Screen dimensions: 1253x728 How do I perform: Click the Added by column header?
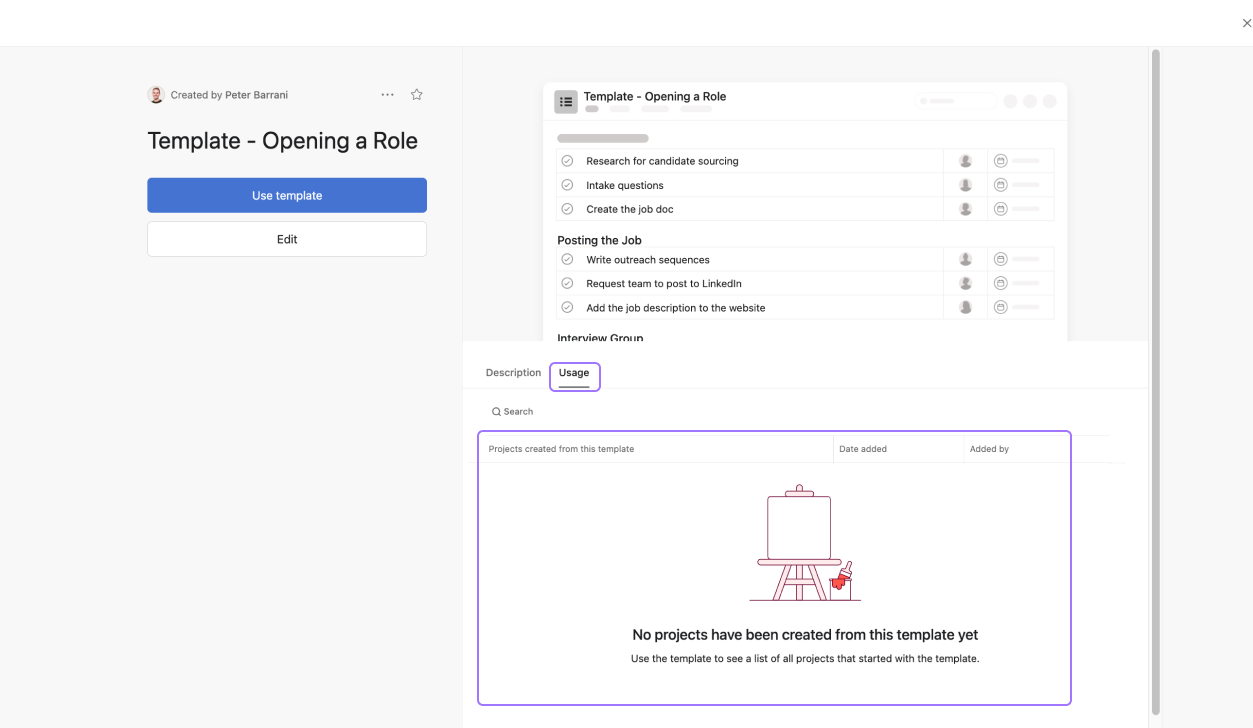click(989, 449)
